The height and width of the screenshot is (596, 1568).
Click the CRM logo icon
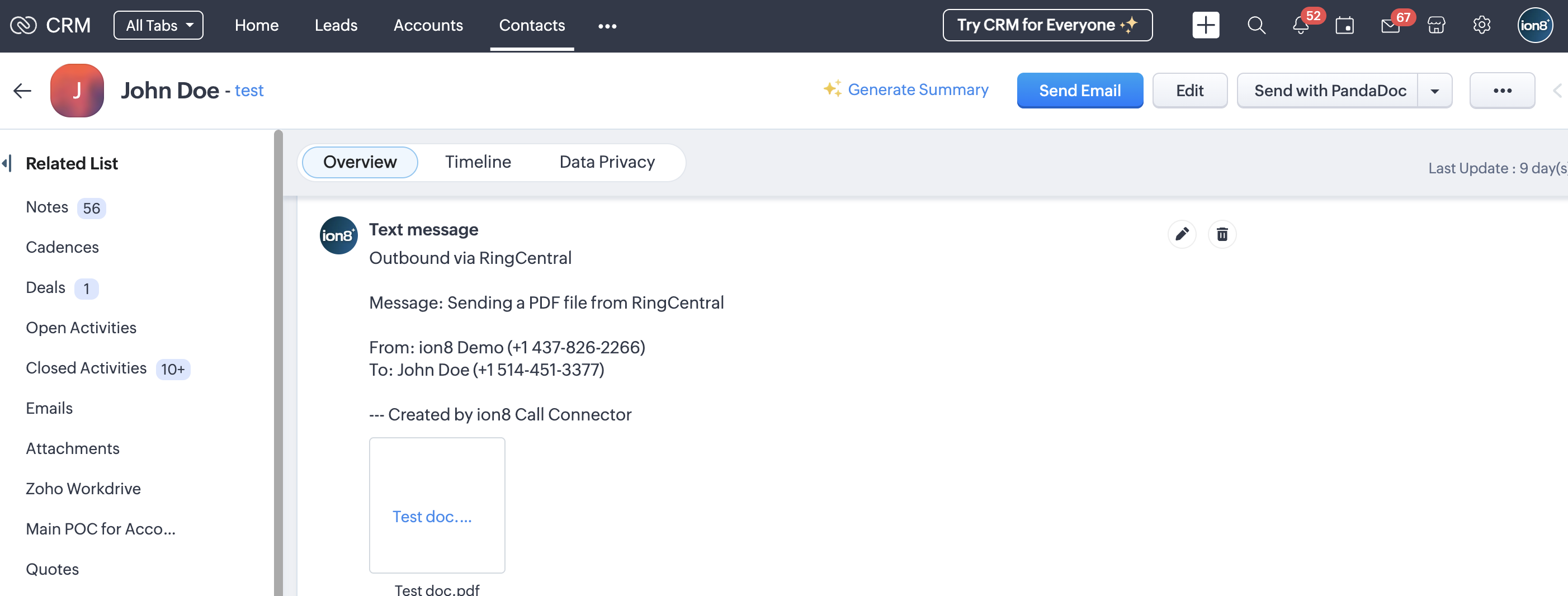23,25
